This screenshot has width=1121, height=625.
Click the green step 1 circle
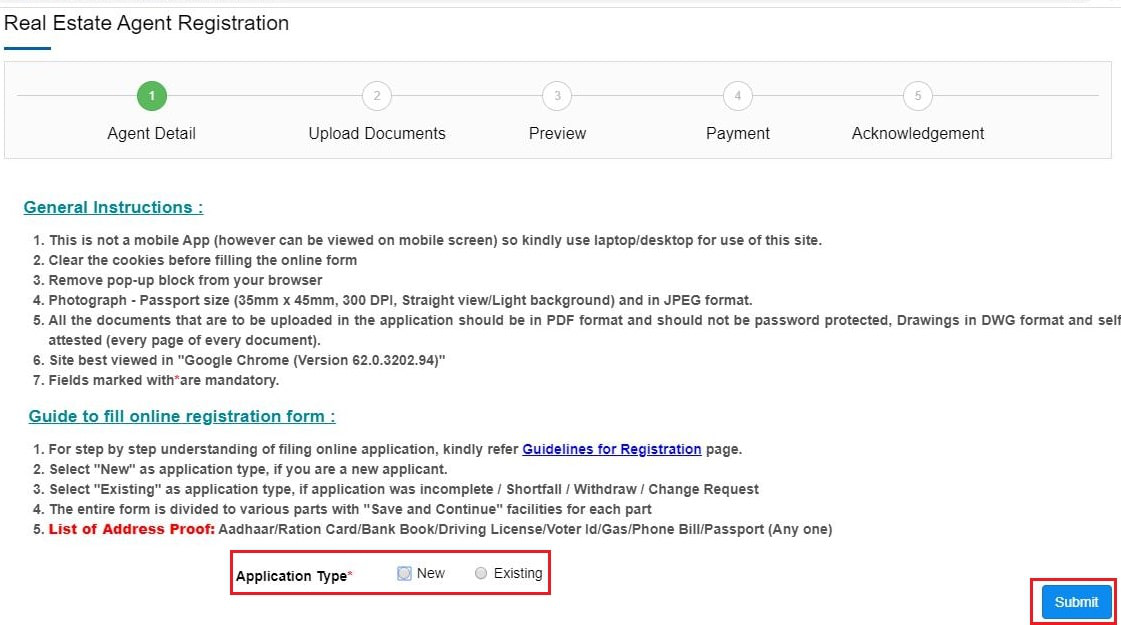point(152,96)
